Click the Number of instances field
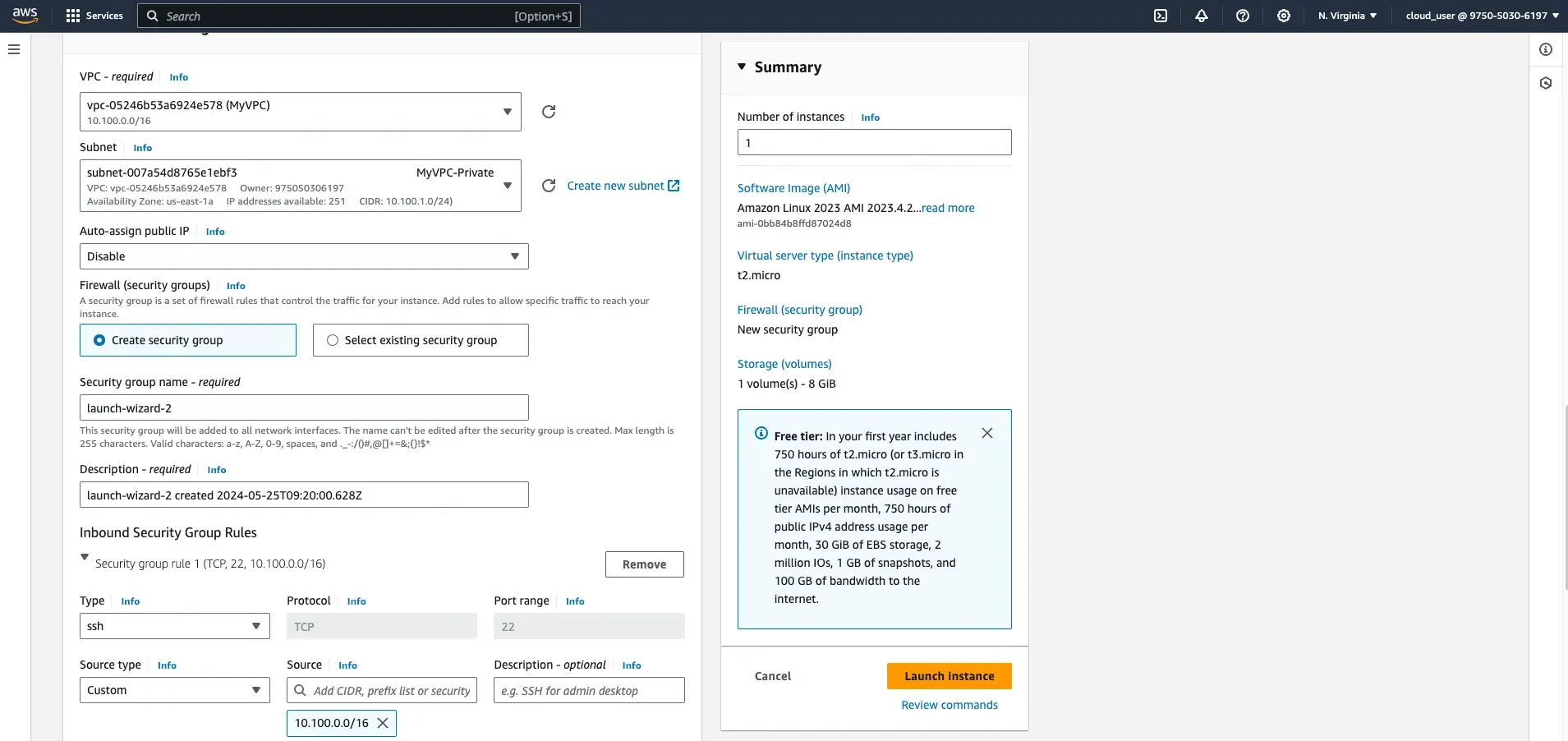Image resolution: width=1568 pixels, height=741 pixels. (873, 142)
